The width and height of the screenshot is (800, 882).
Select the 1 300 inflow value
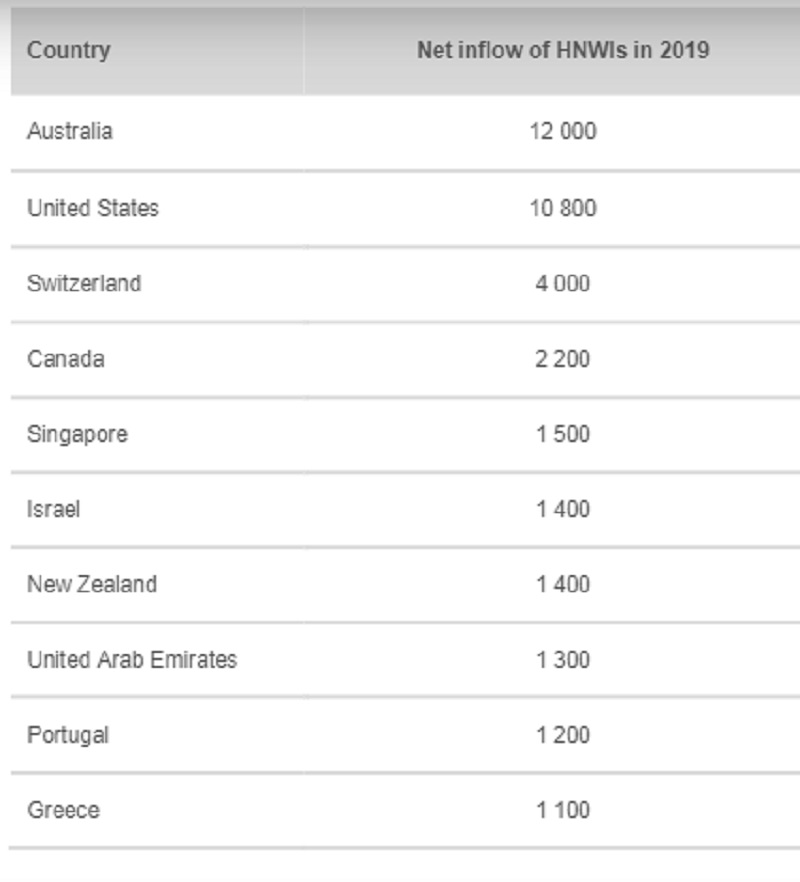point(563,660)
